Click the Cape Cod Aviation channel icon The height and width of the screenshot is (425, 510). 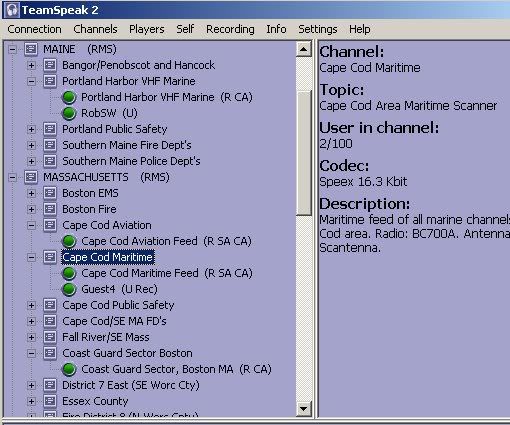point(50,225)
